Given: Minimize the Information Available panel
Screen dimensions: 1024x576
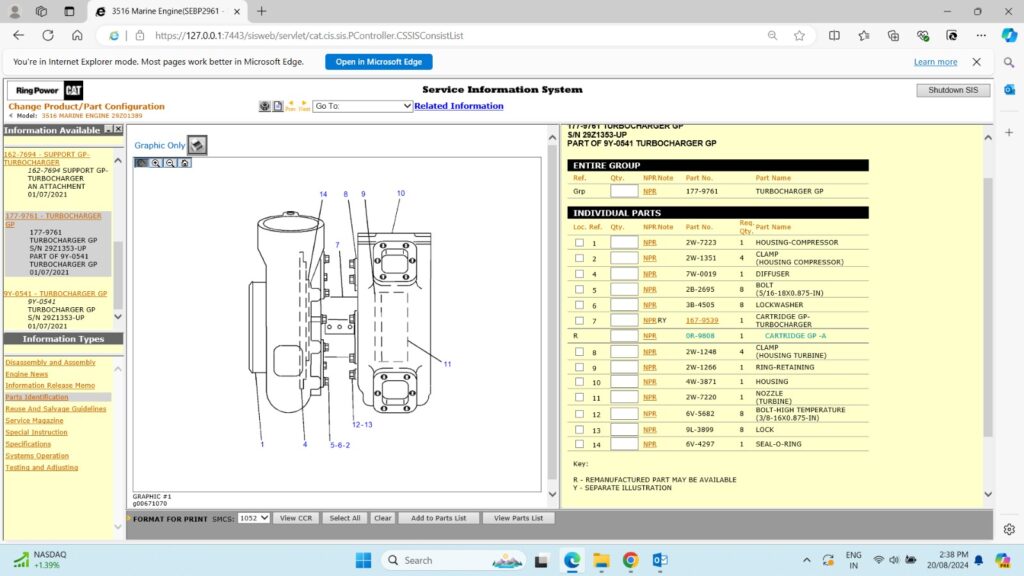Looking at the screenshot, I should point(107,130).
